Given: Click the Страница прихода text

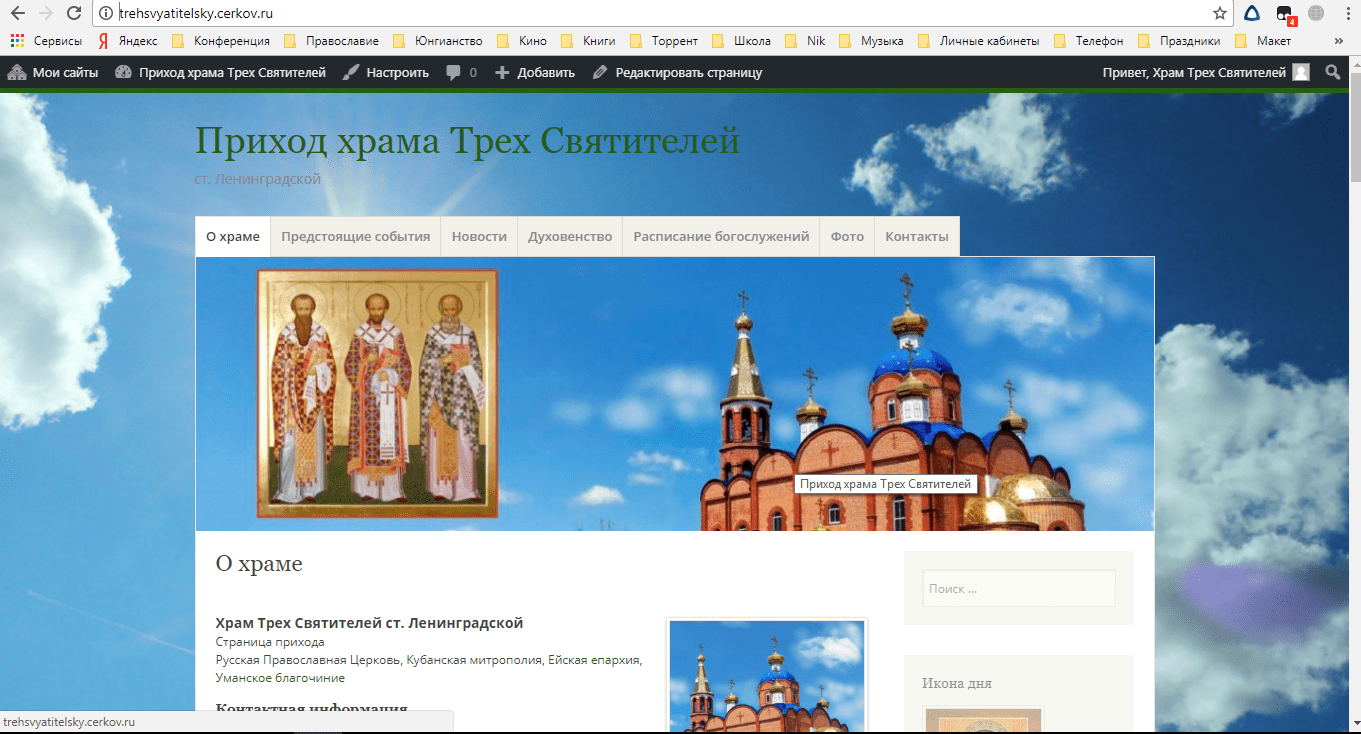Looking at the screenshot, I should [x=270, y=642].
